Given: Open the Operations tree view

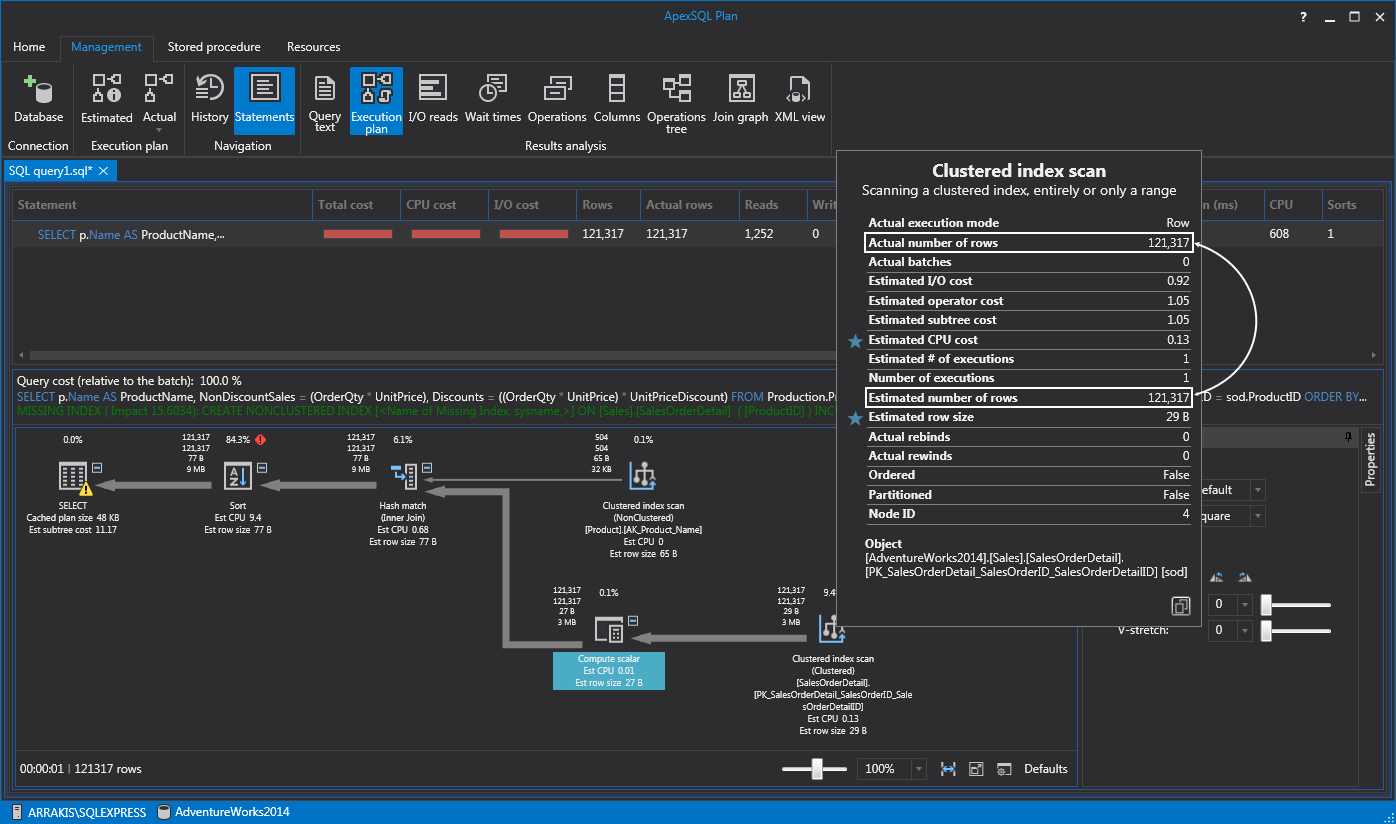Looking at the screenshot, I should pos(676,102).
